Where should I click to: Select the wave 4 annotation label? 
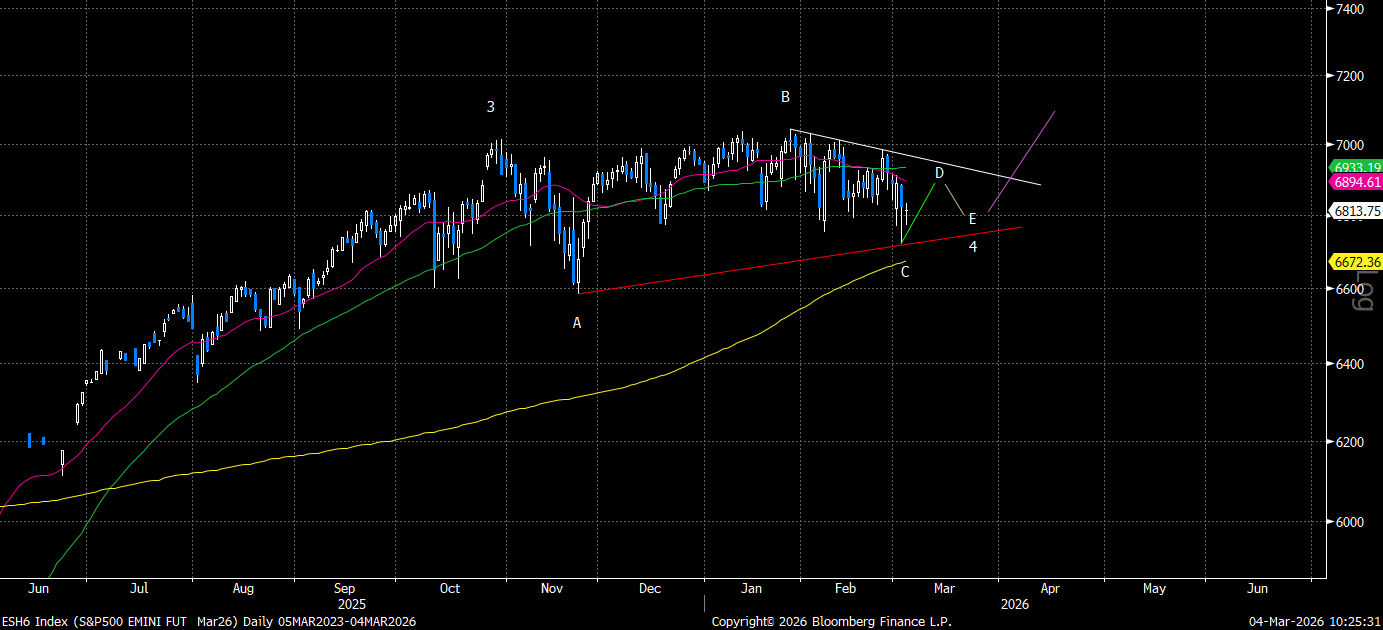click(973, 246)
